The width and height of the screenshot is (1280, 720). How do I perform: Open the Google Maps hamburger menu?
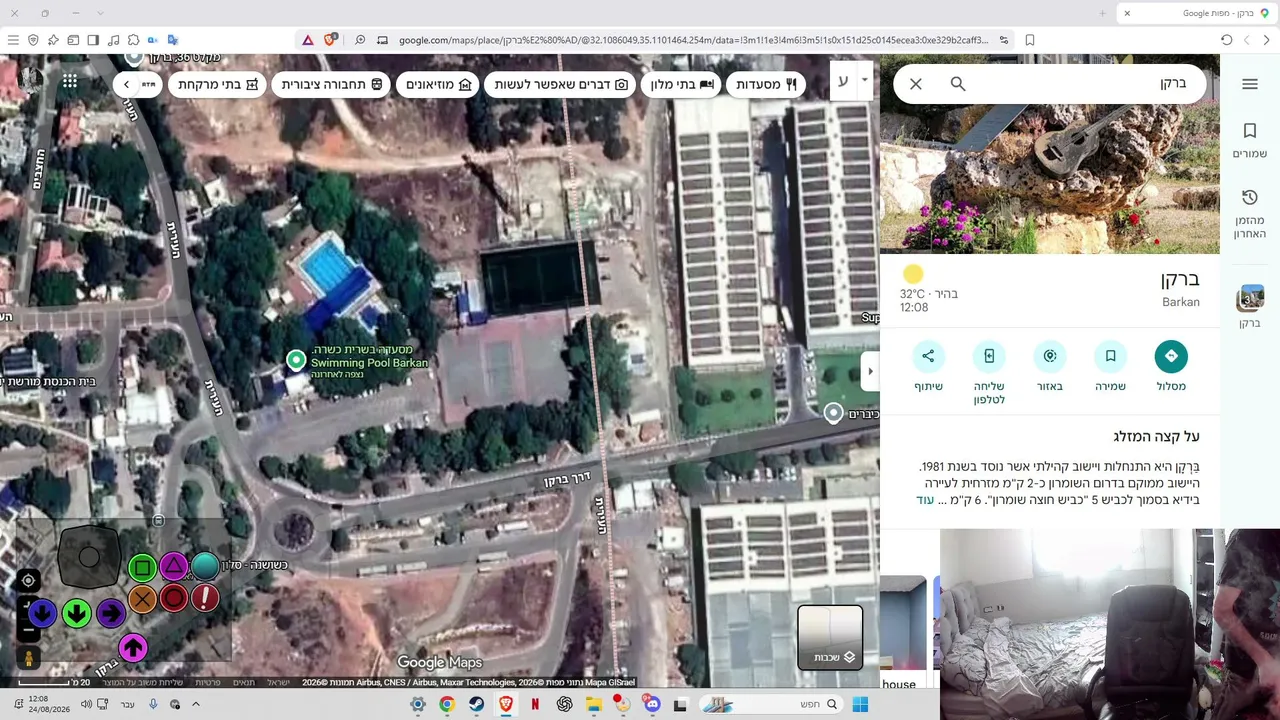click(x=1249, y=84)
